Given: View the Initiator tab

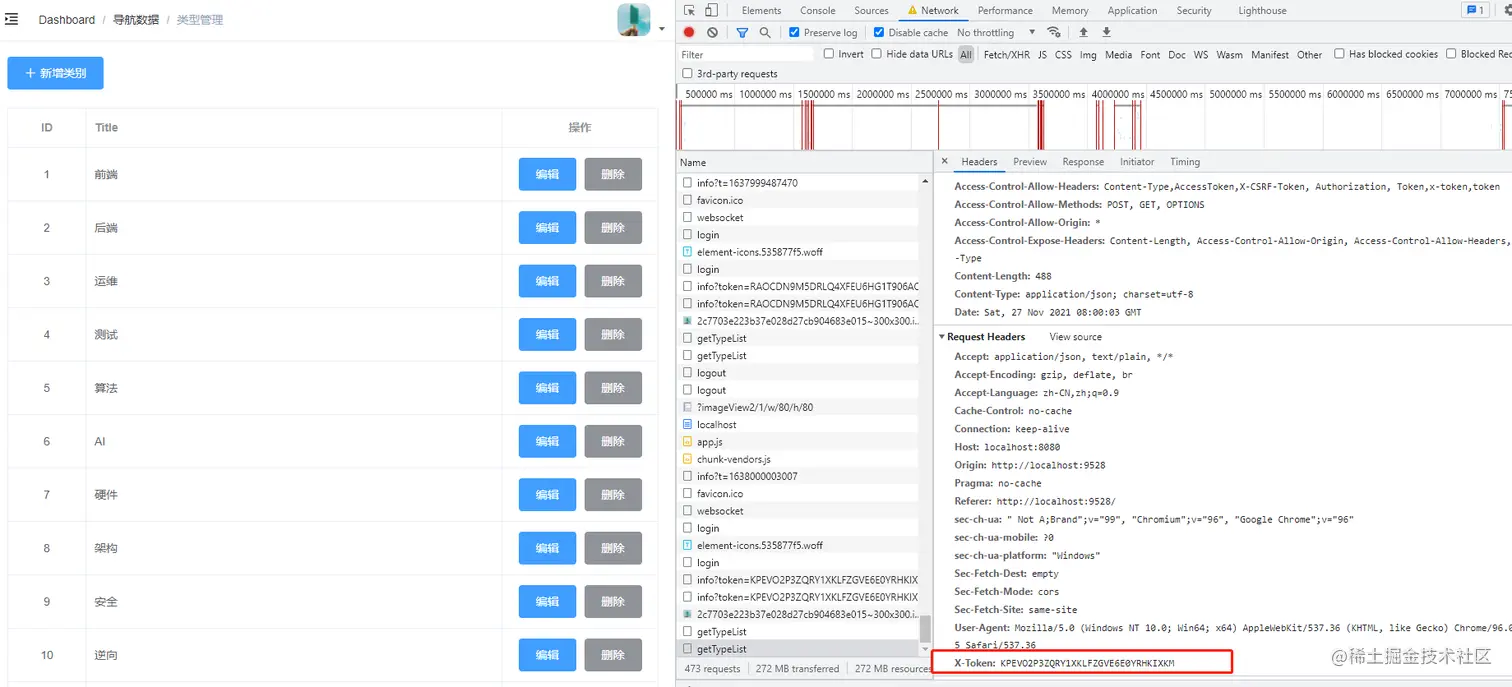Looking at the screenshot, I should 1137,161.
